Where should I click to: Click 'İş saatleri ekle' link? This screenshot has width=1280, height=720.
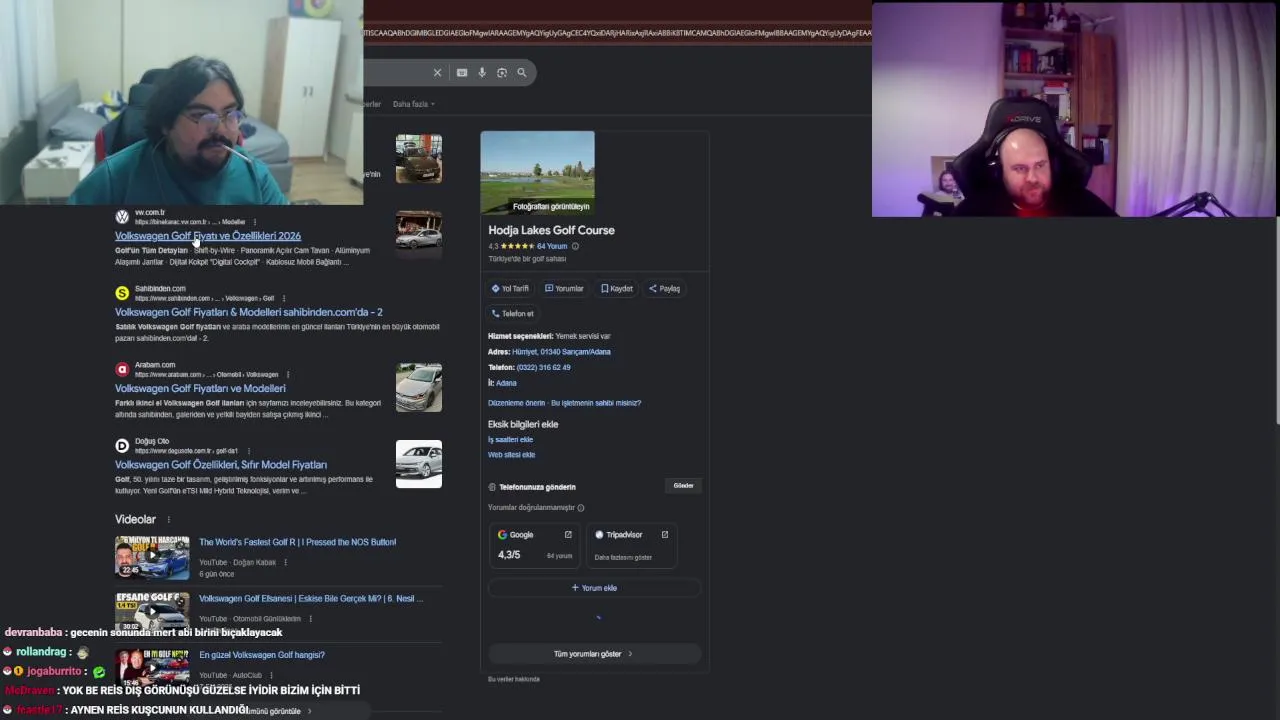tap(510, 439)
